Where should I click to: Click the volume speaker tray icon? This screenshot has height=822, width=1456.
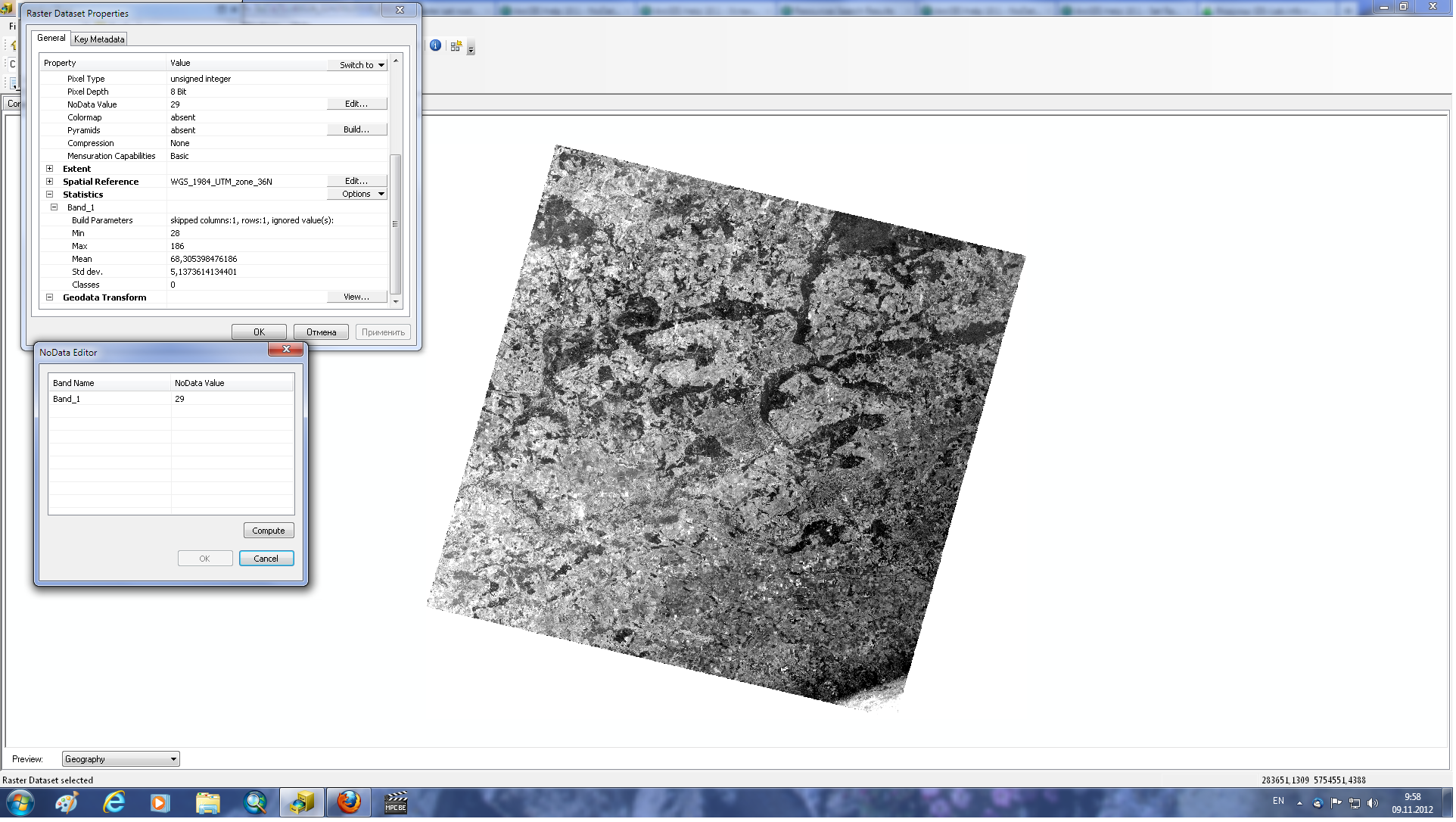(x=1374, y=803)
